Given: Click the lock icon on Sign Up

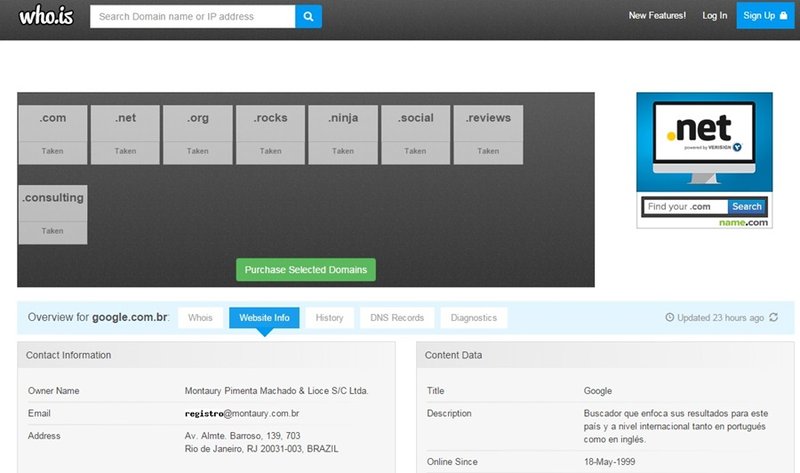Looking at the screenshot, I should (x=784, y=16).
